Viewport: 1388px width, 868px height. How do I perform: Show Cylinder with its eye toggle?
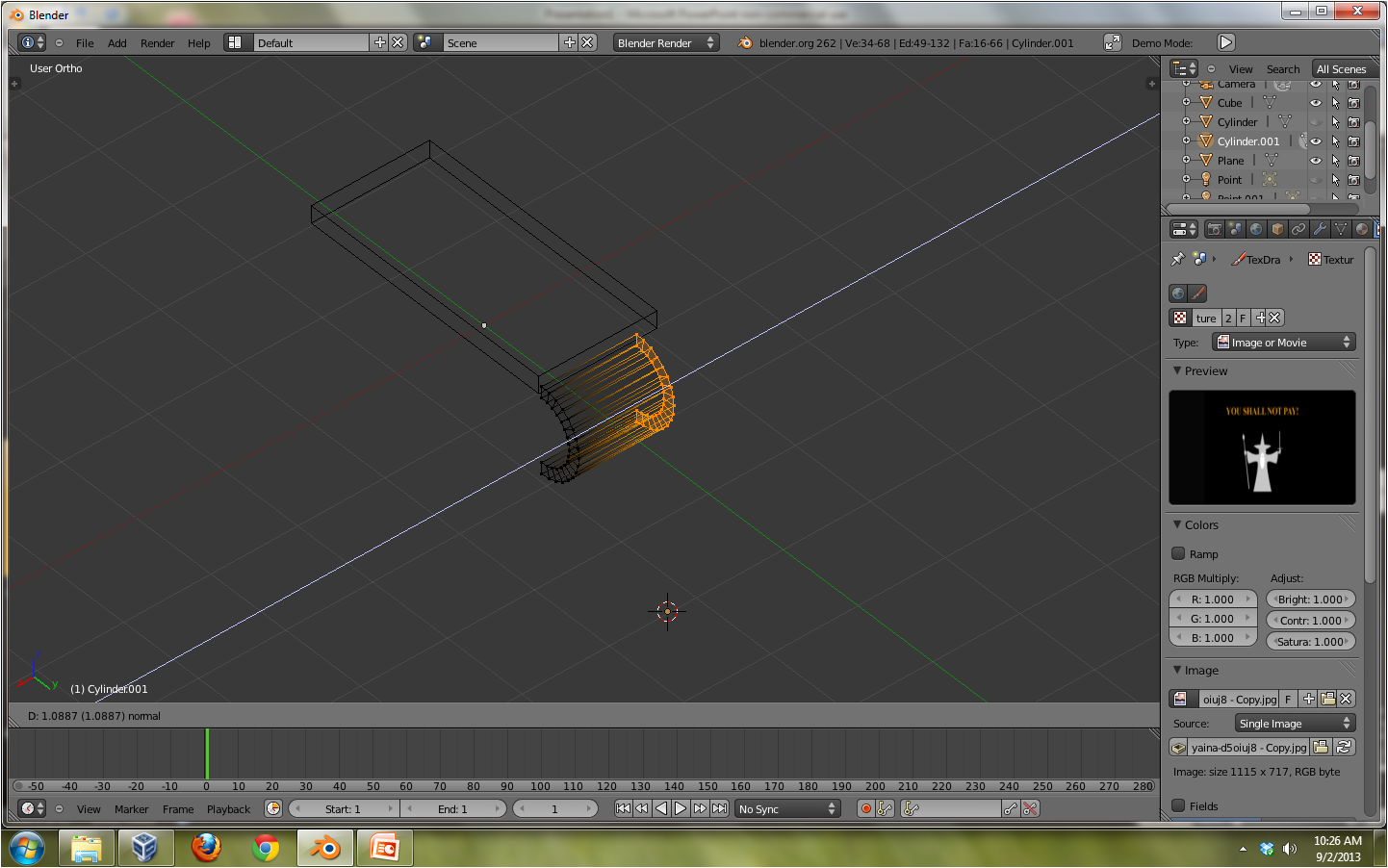(1316, 121)
